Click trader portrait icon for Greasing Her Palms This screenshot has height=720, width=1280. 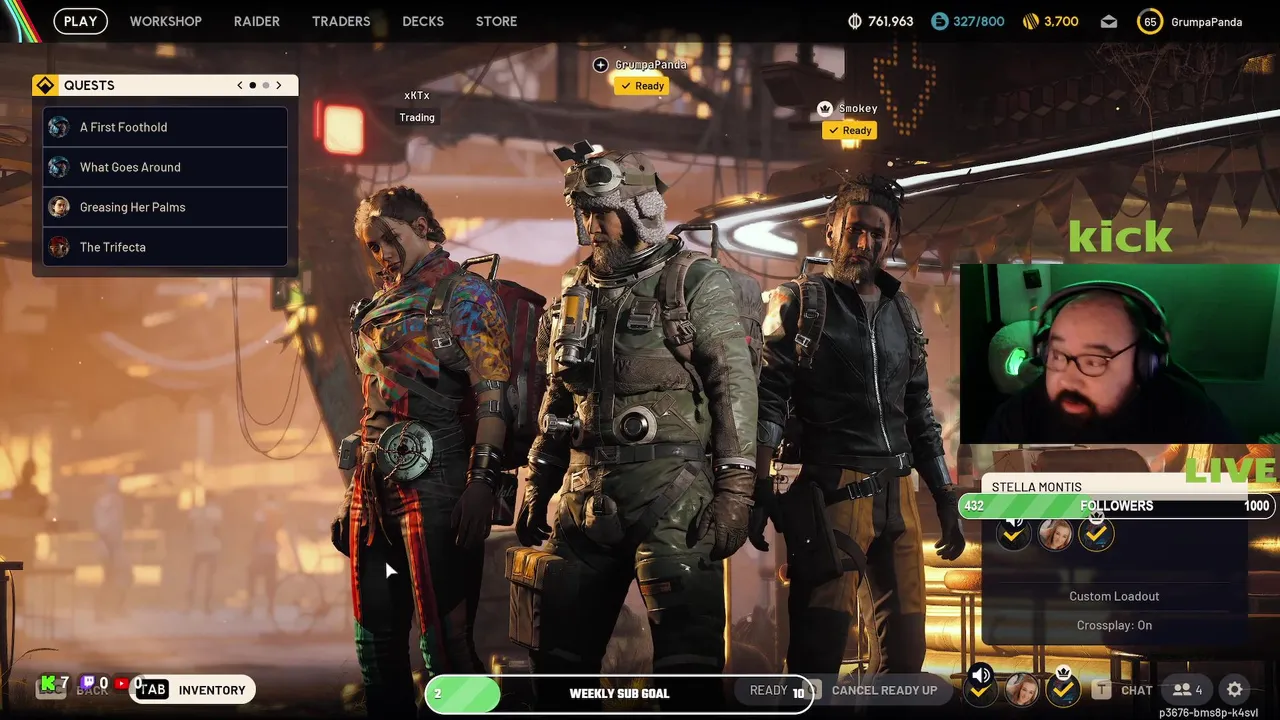pos(59,207)
